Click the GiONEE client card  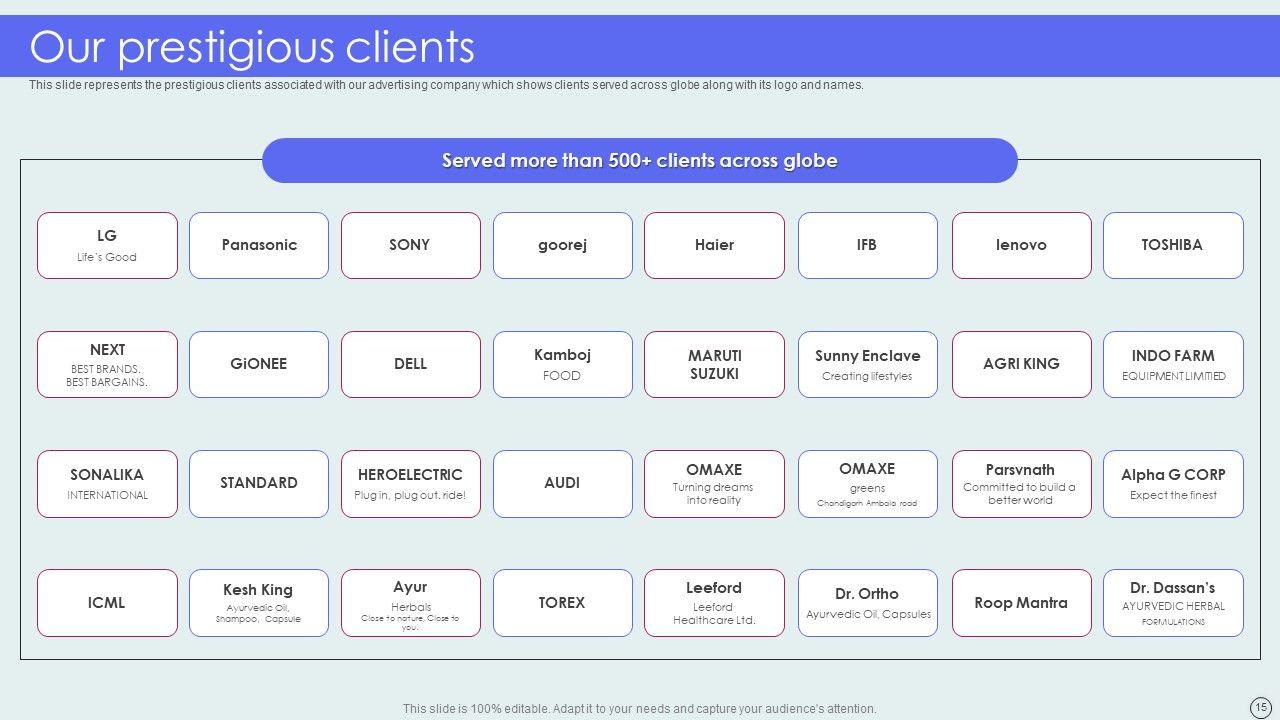(x=259, y=364)
